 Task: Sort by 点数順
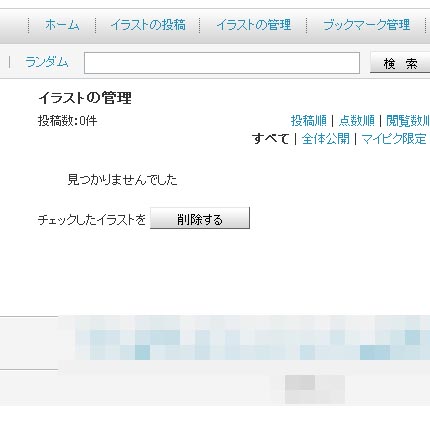point(357,121)
